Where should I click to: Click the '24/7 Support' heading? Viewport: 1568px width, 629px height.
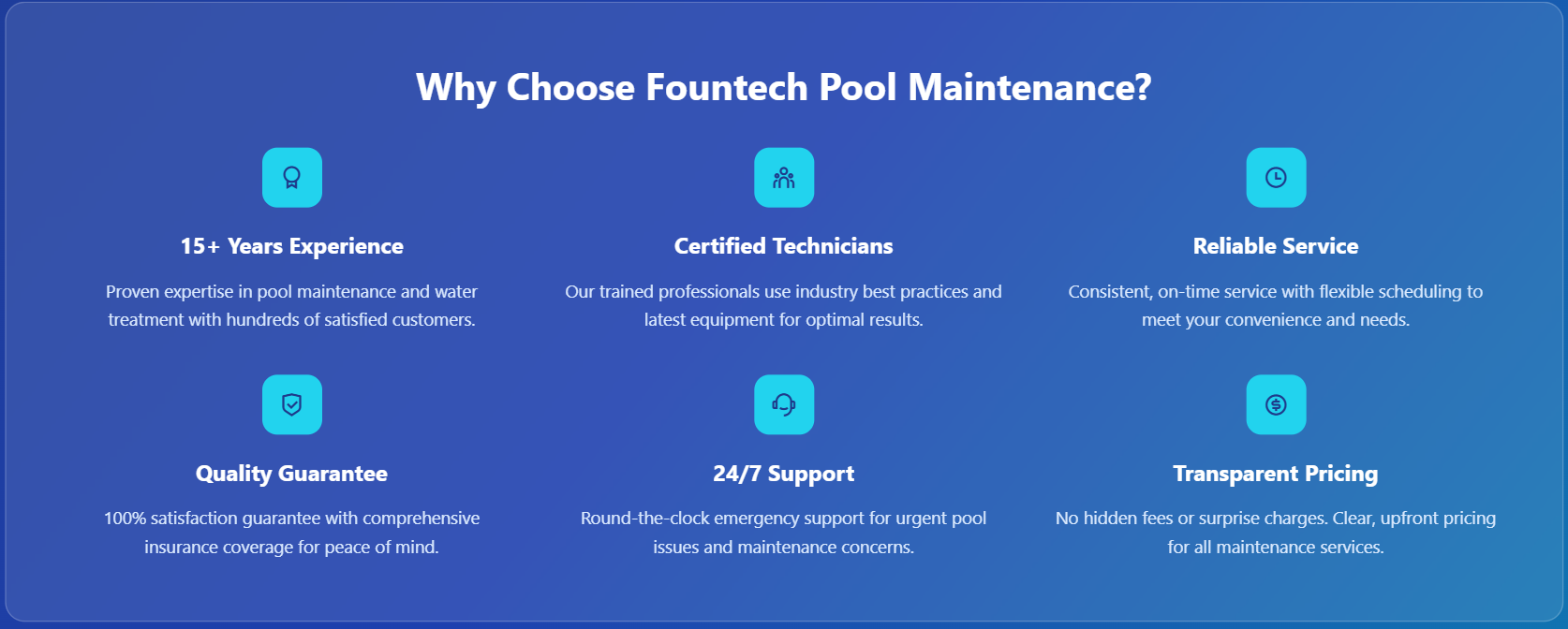[x=784, y=474]
